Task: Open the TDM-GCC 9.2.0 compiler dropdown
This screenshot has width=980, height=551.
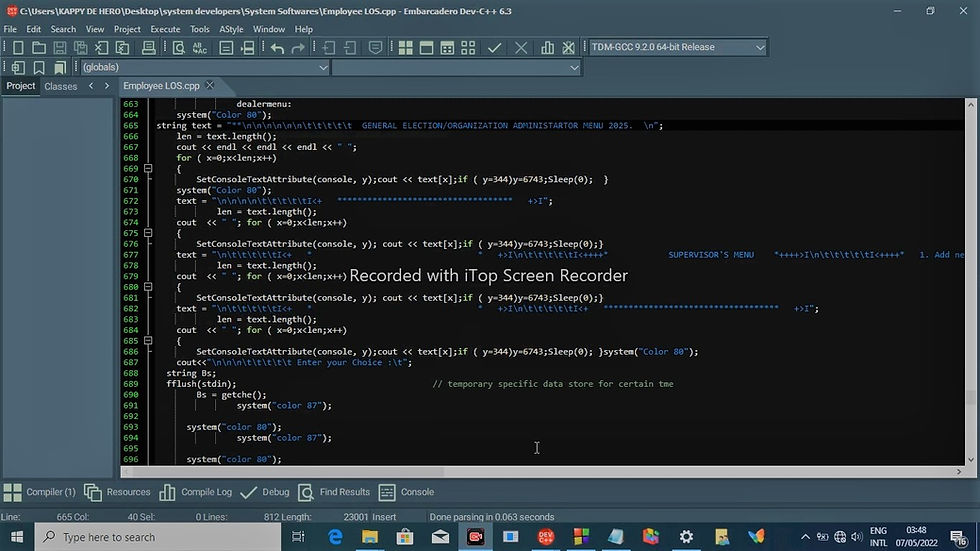Action: pos(678,47)
